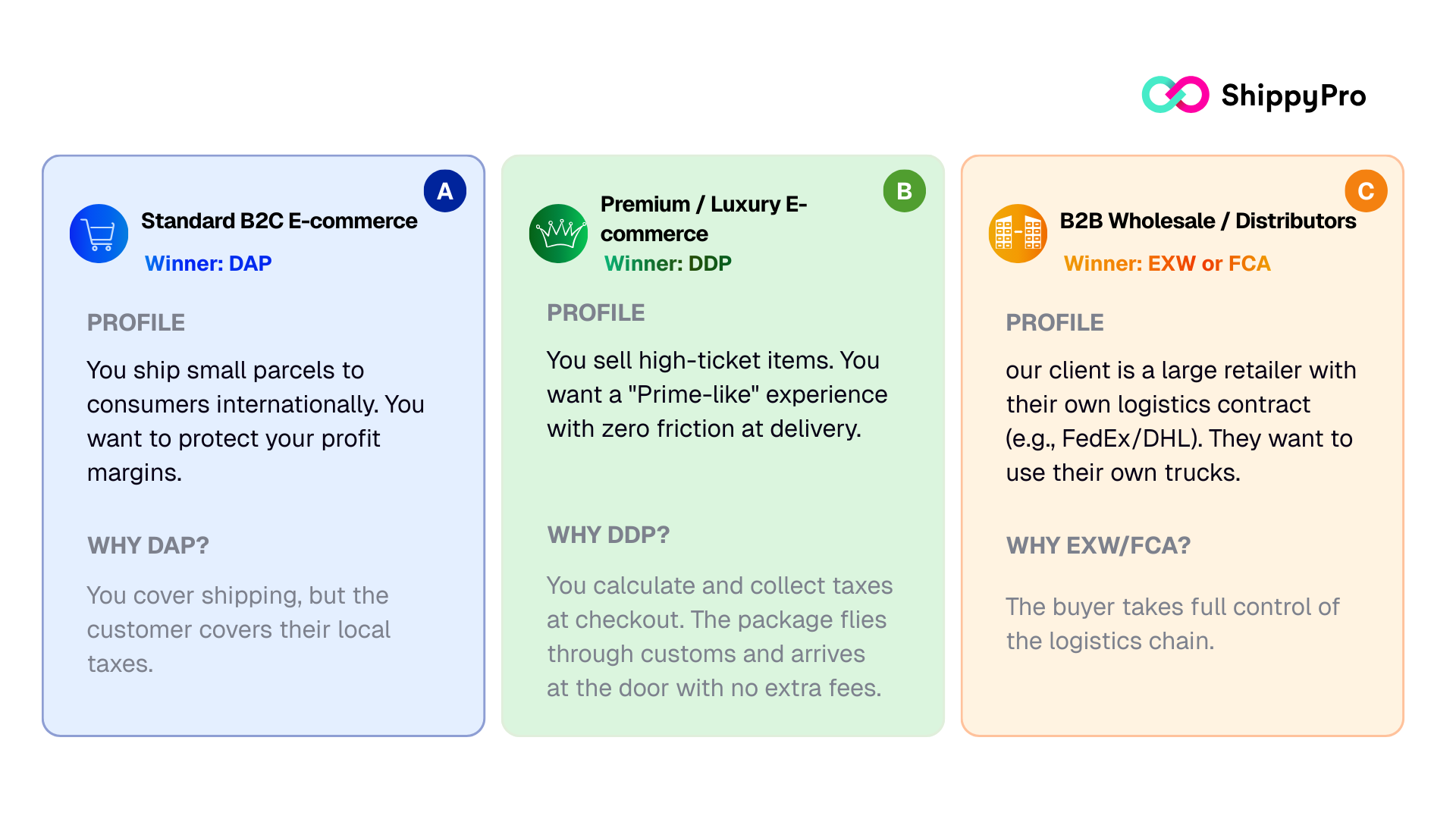1456x819 pixels.
Task: Click the orange buildings icon
Action: [x=1018, y=234]
